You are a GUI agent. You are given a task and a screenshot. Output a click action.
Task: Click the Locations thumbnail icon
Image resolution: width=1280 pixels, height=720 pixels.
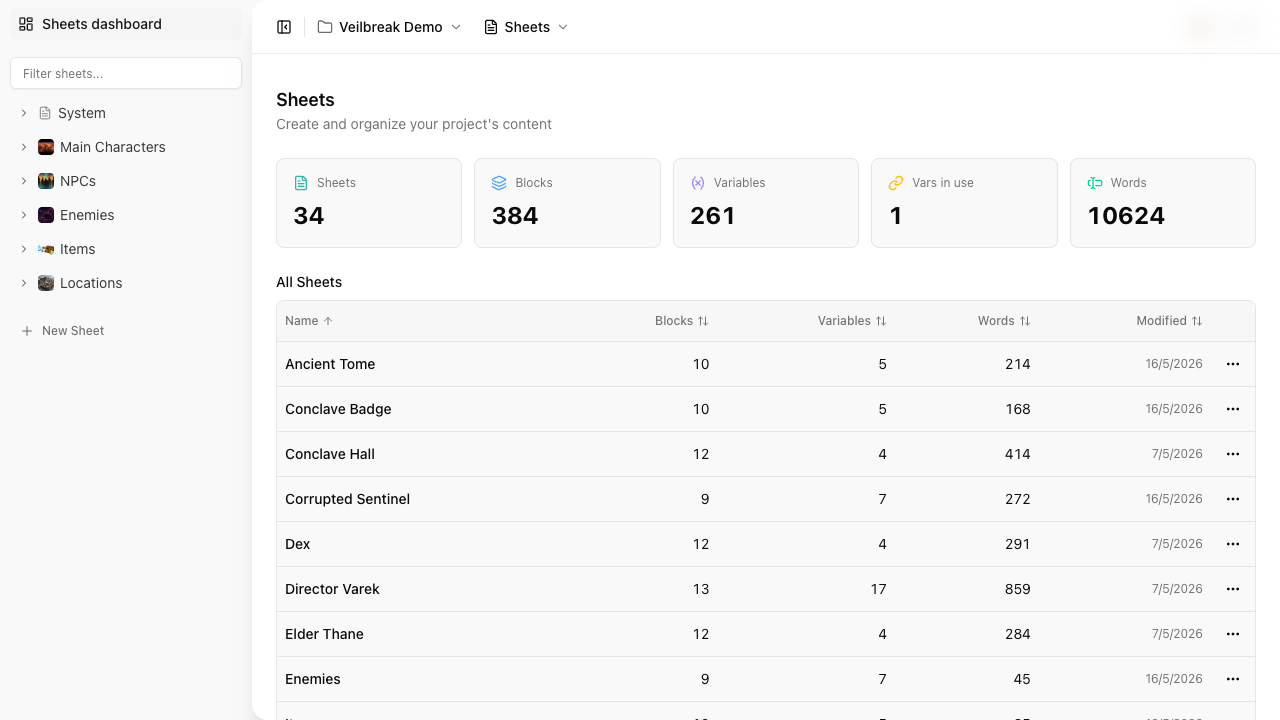[46, 283]
